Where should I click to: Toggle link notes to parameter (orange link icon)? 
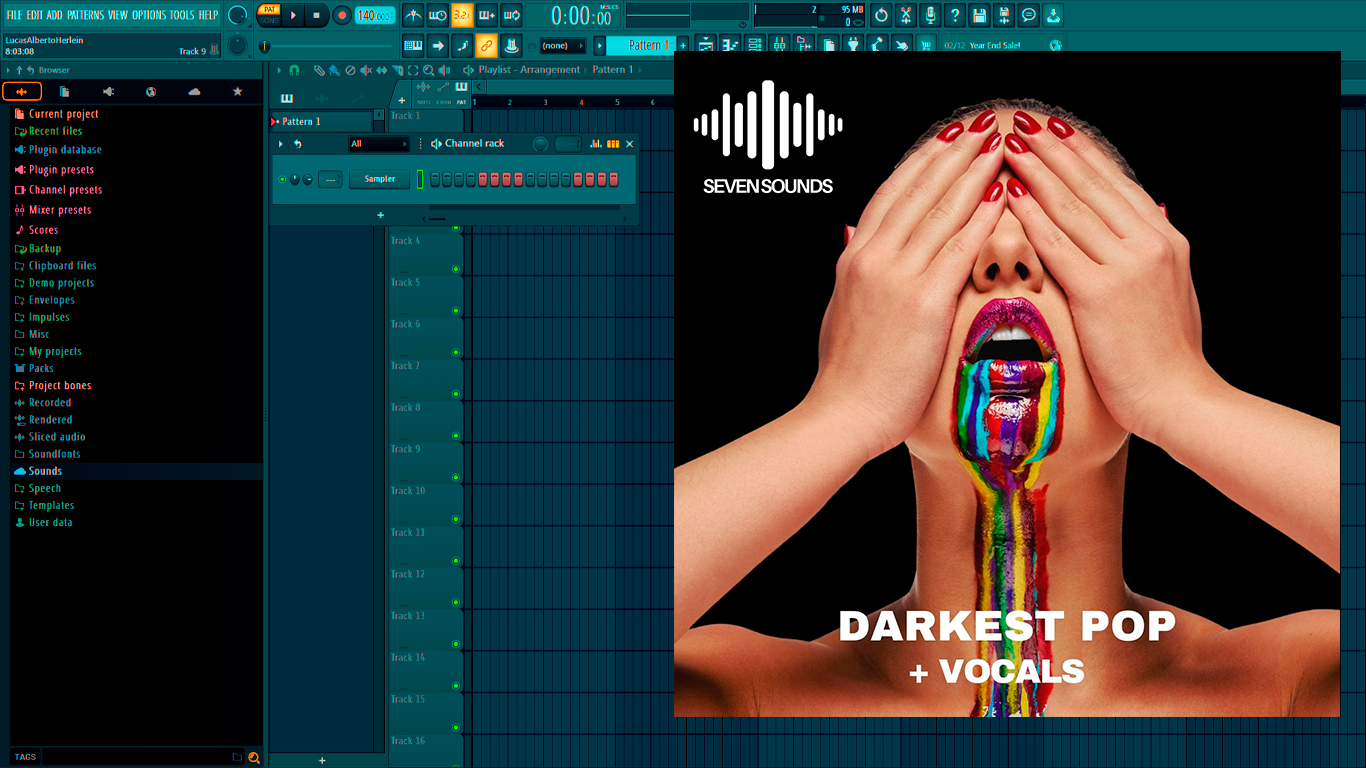pyautogui.click(x=487, y=45)
